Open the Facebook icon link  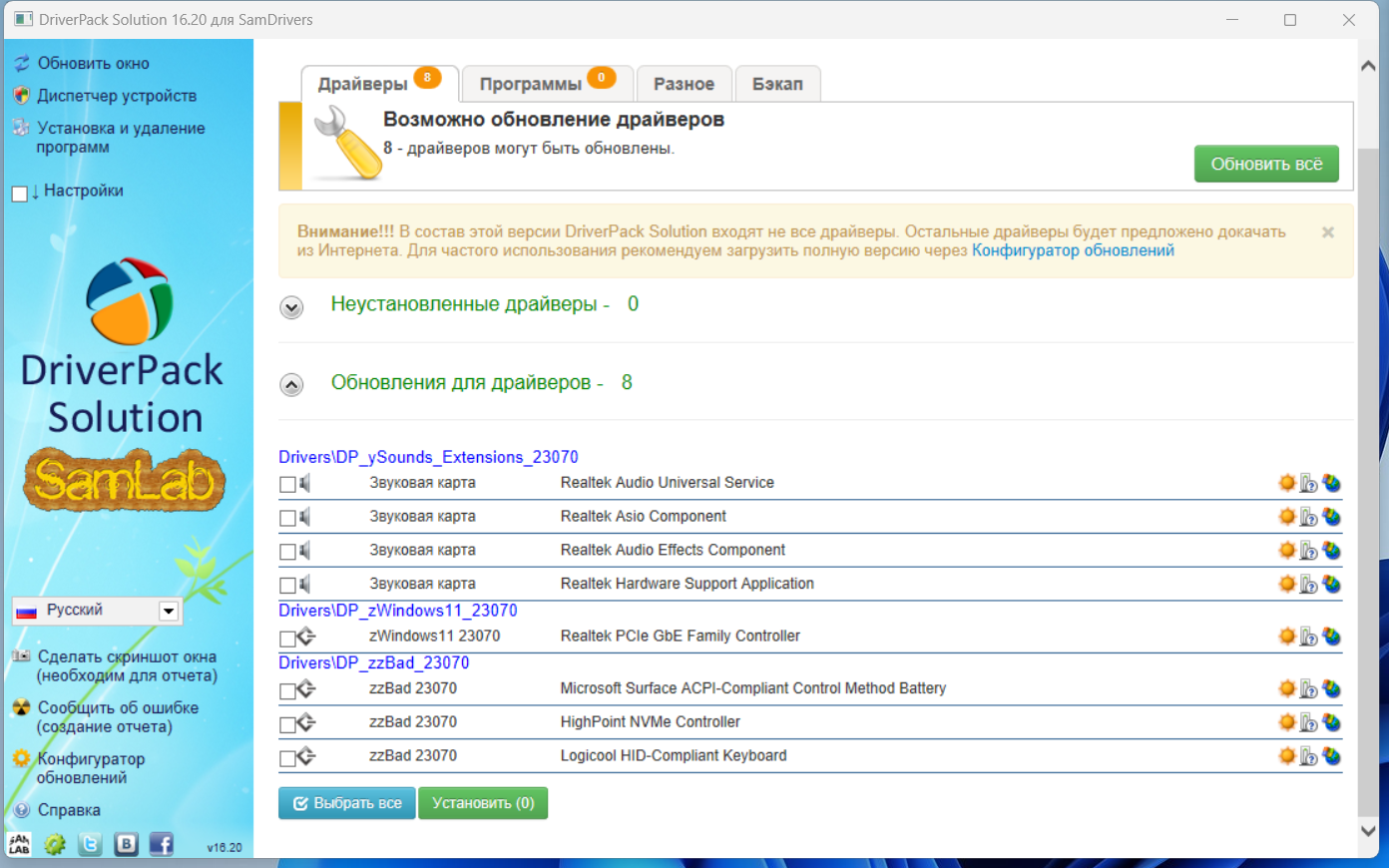coord(162,844)
